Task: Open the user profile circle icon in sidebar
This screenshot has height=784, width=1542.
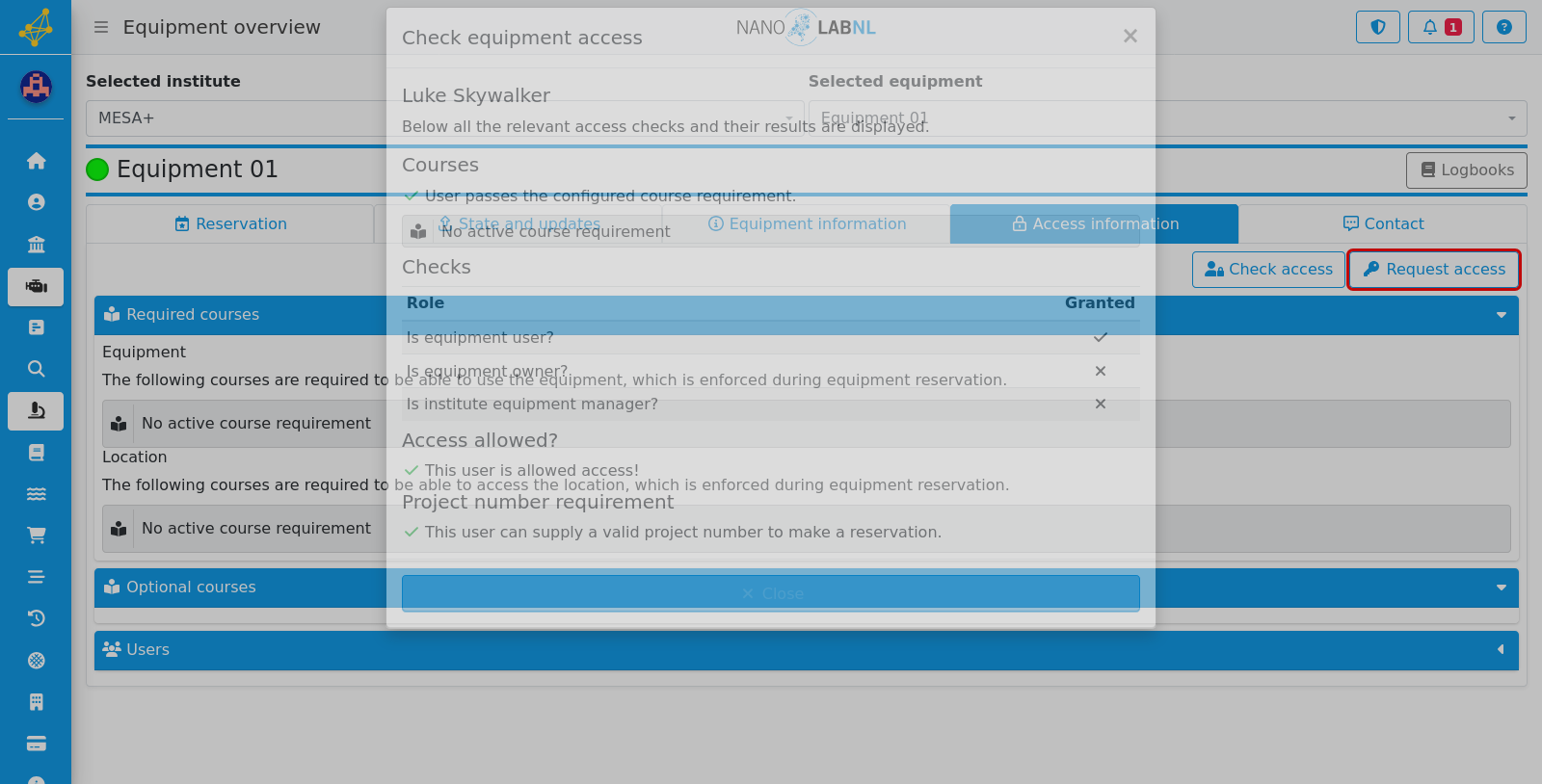Action: click(x=36, y=202)
